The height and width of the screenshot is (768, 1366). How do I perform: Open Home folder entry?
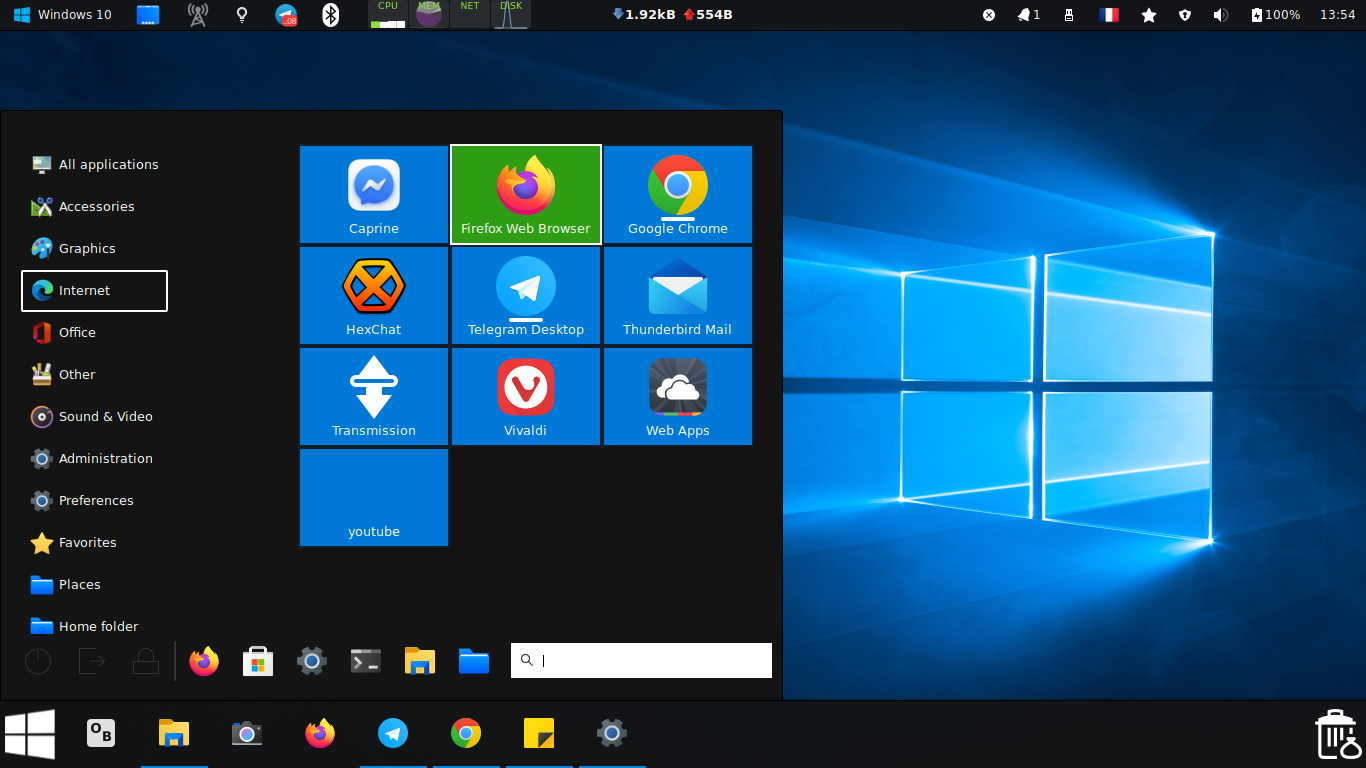95,626
